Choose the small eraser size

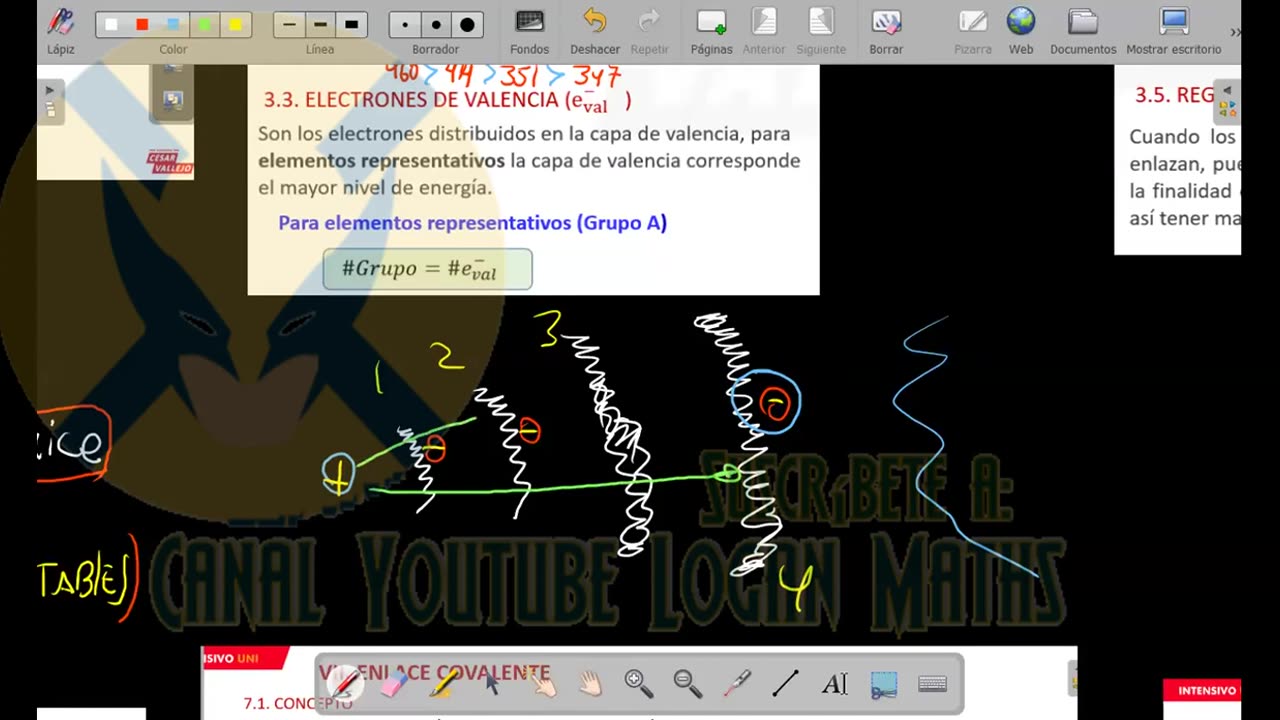click(x=405, y=25)
